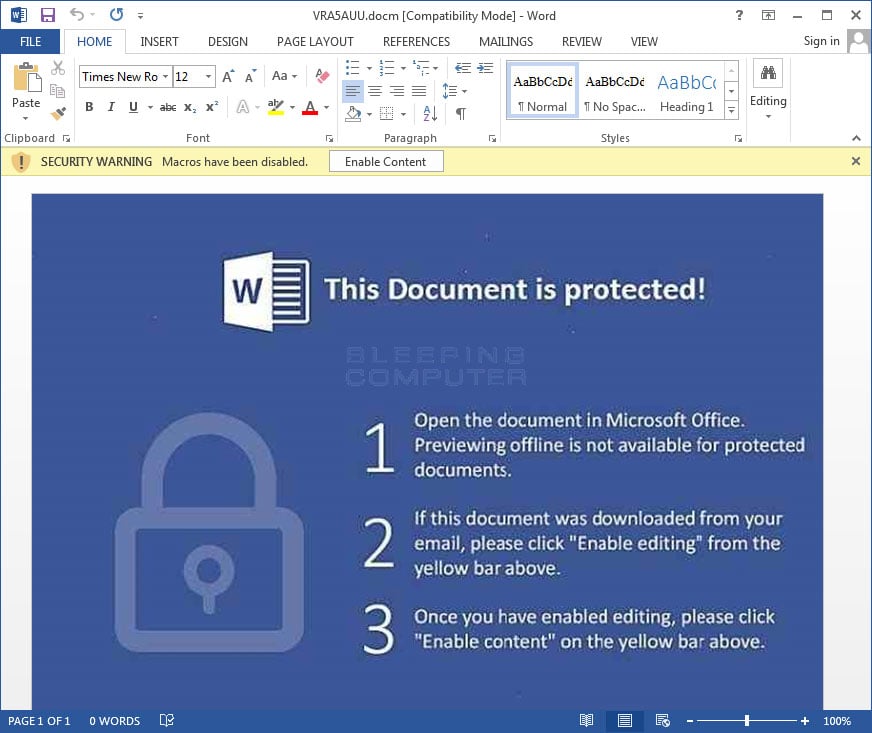Apply strikethrough formatting
The width and height of the screenshot is (872, 733).
pos(168,107)
